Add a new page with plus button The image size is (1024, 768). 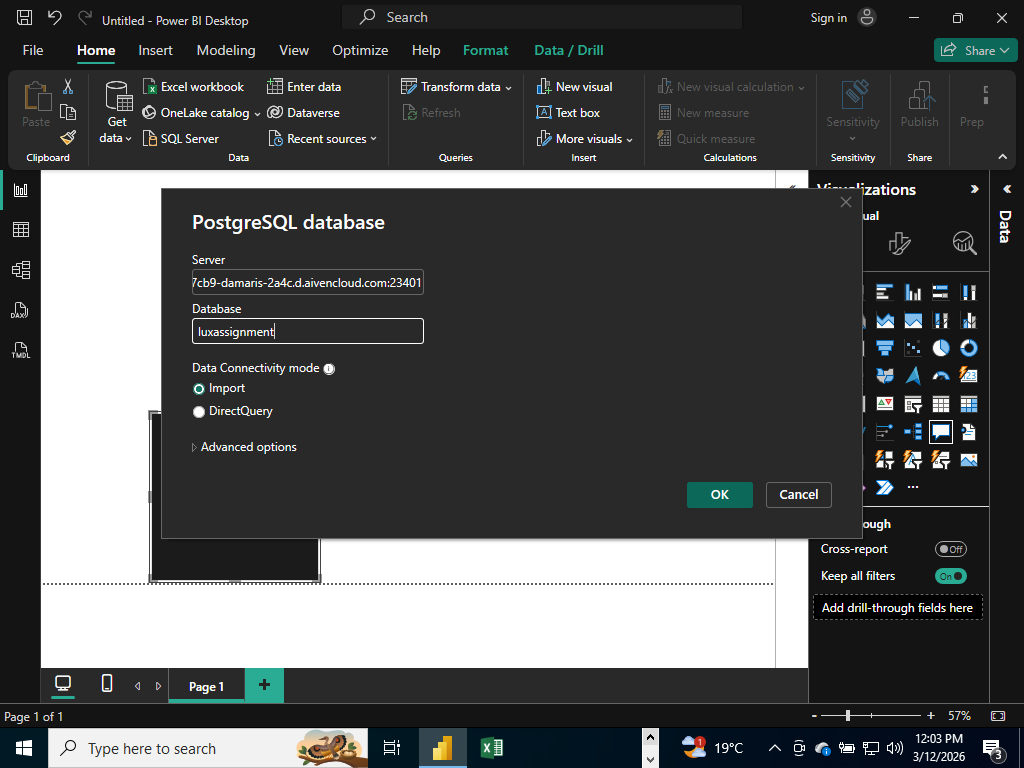coord(264,685)
